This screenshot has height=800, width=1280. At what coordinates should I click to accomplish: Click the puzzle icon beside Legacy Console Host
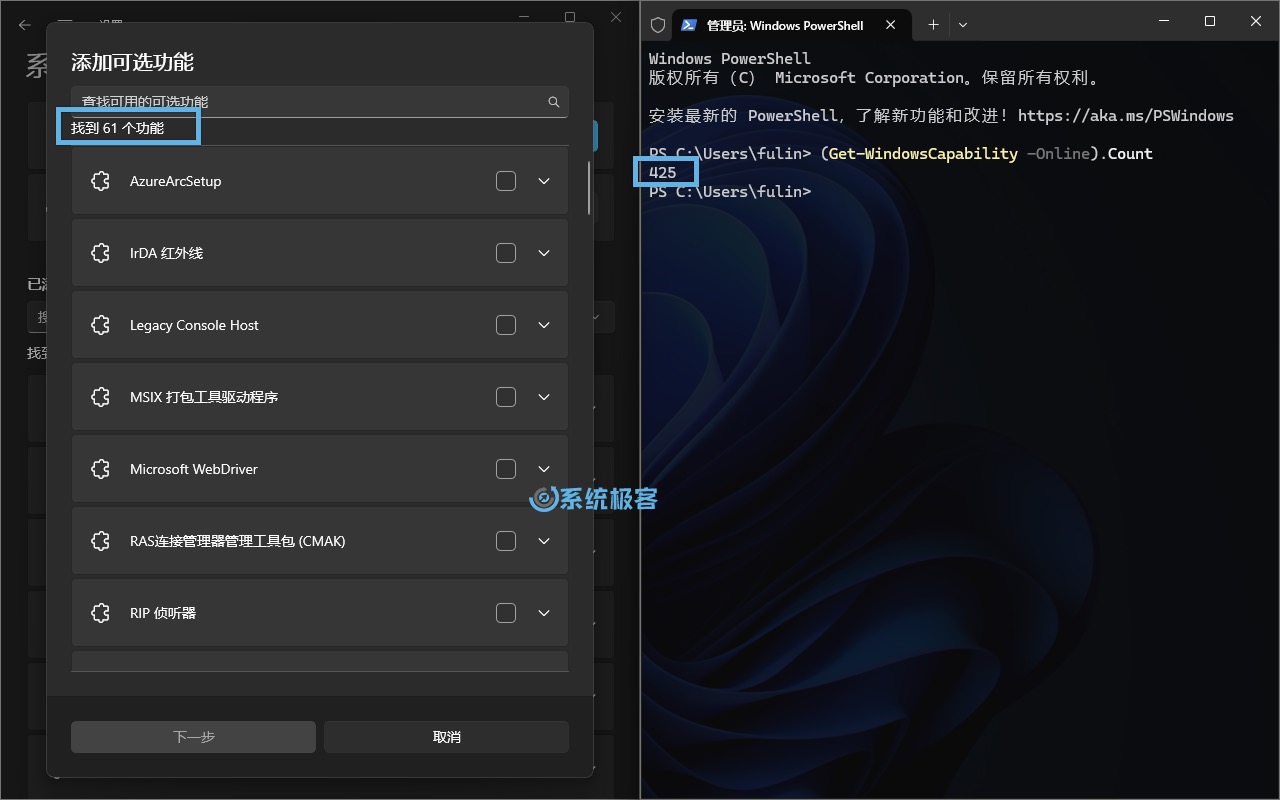(x=100, y=325)
